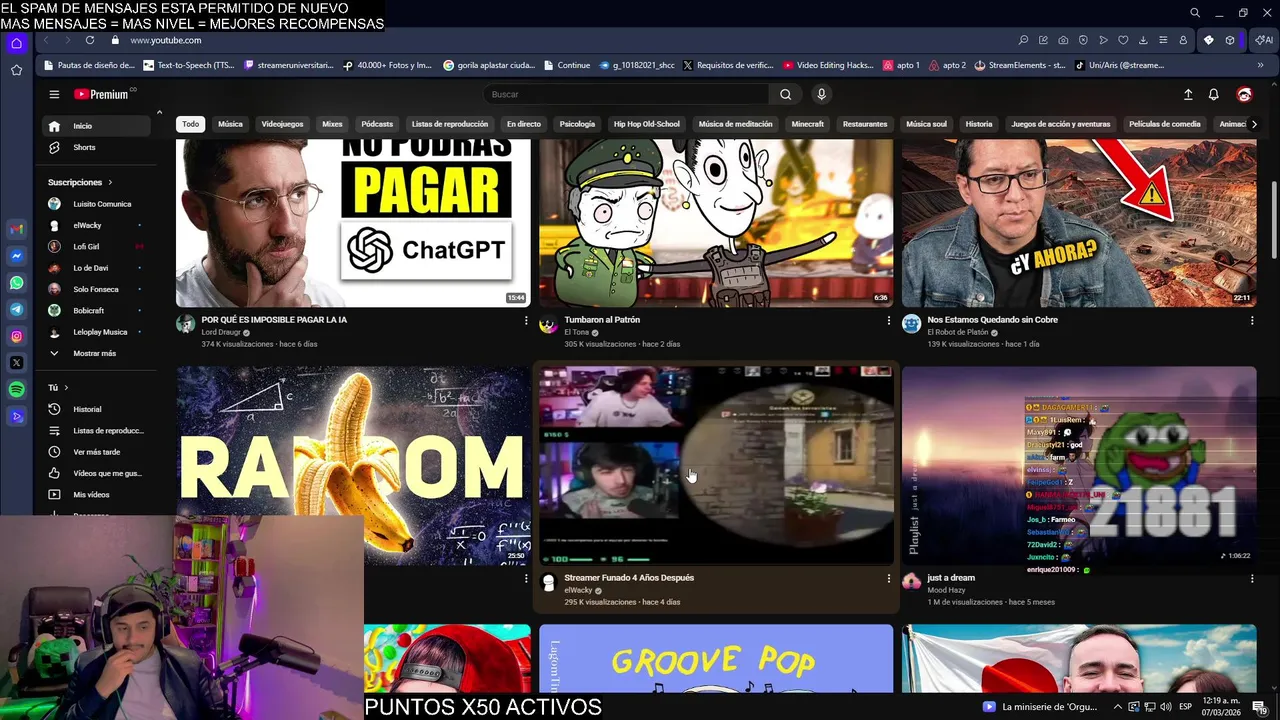
Task: Open browser downloads icon
Action: pyautogui.click(x=1143, y=40)
